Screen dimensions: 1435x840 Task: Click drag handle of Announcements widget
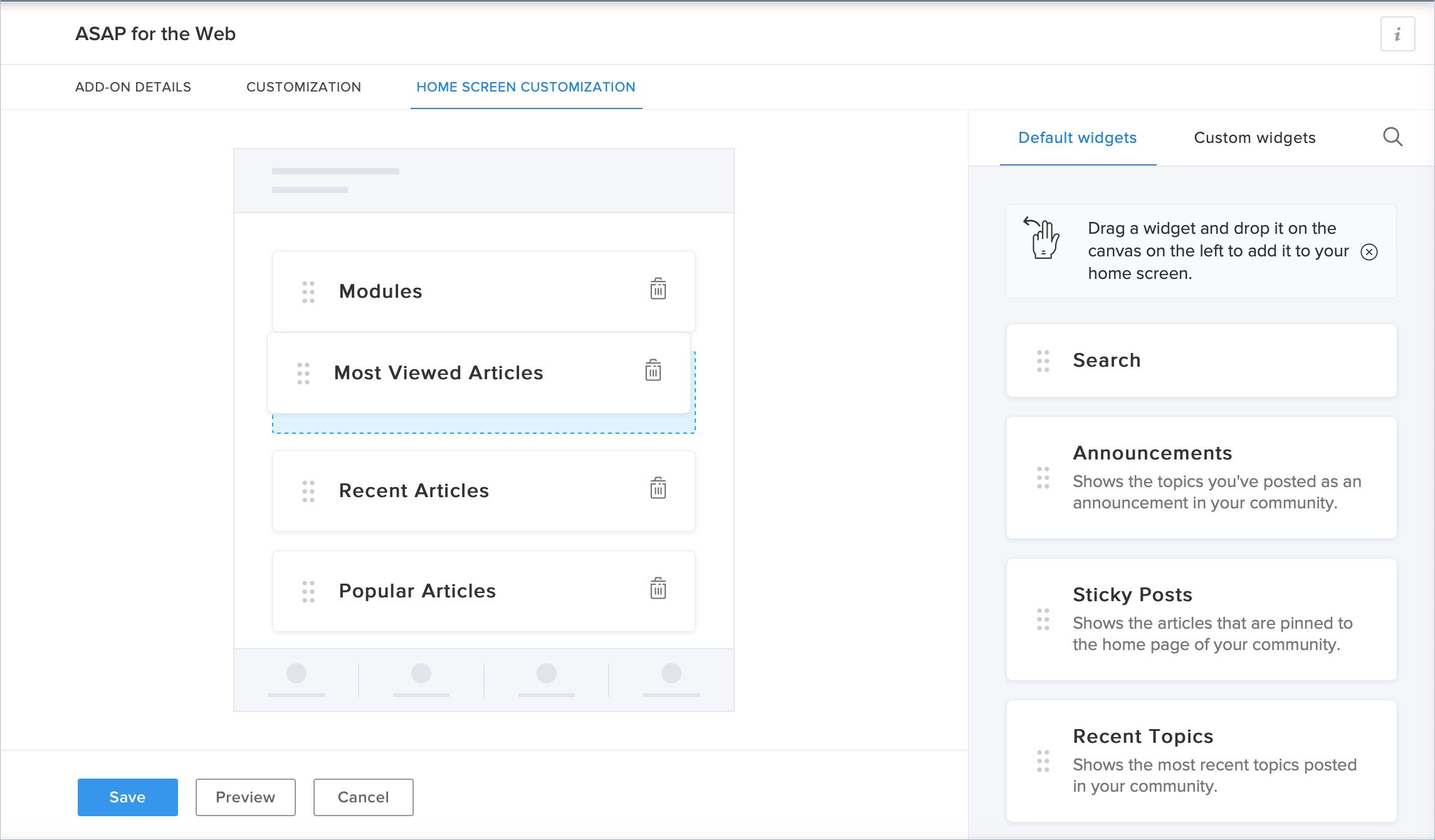click(x=1043, y=478)
